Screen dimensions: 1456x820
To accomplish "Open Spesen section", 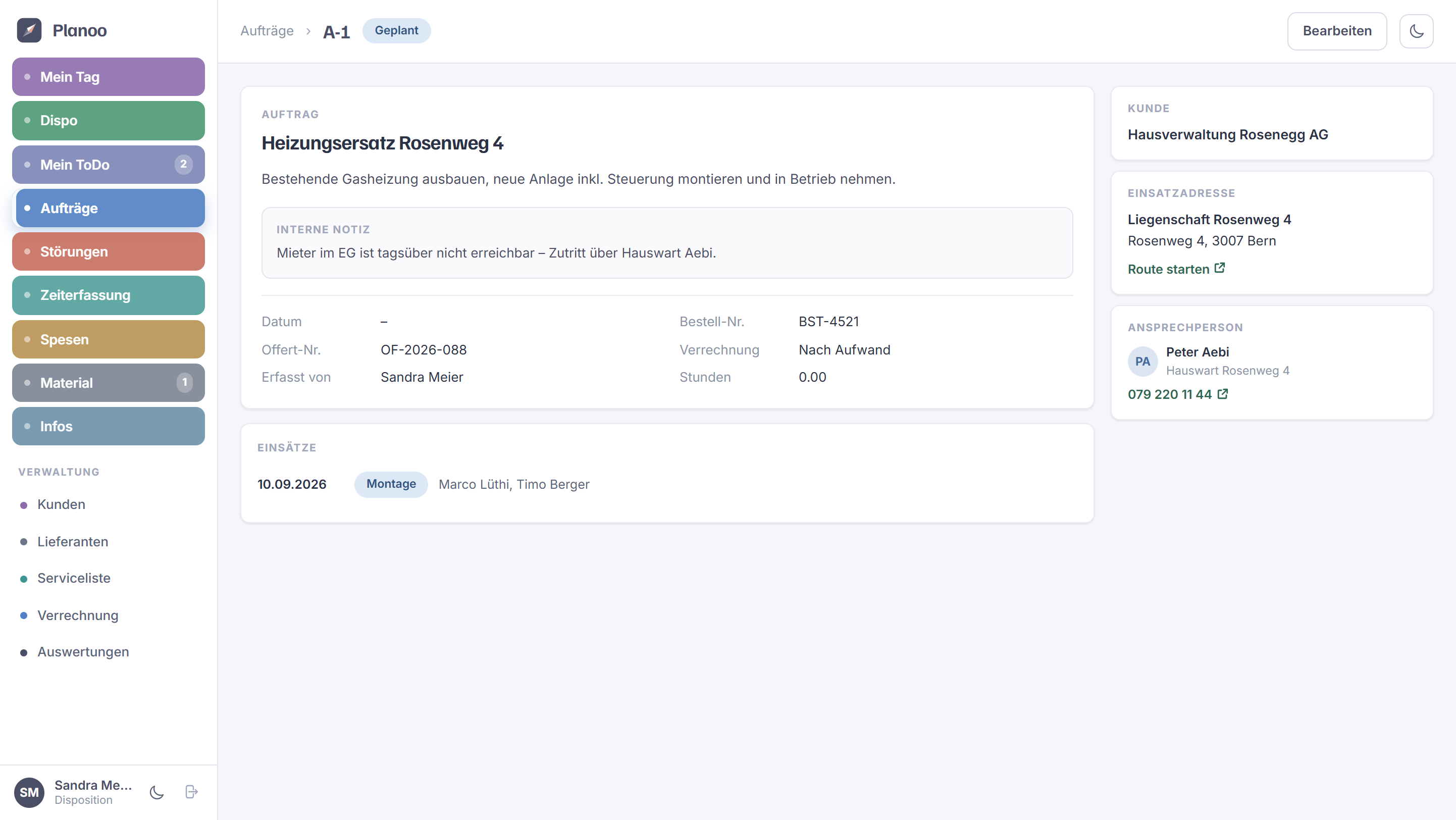I will pyautogui.click(x=109, y=339).
